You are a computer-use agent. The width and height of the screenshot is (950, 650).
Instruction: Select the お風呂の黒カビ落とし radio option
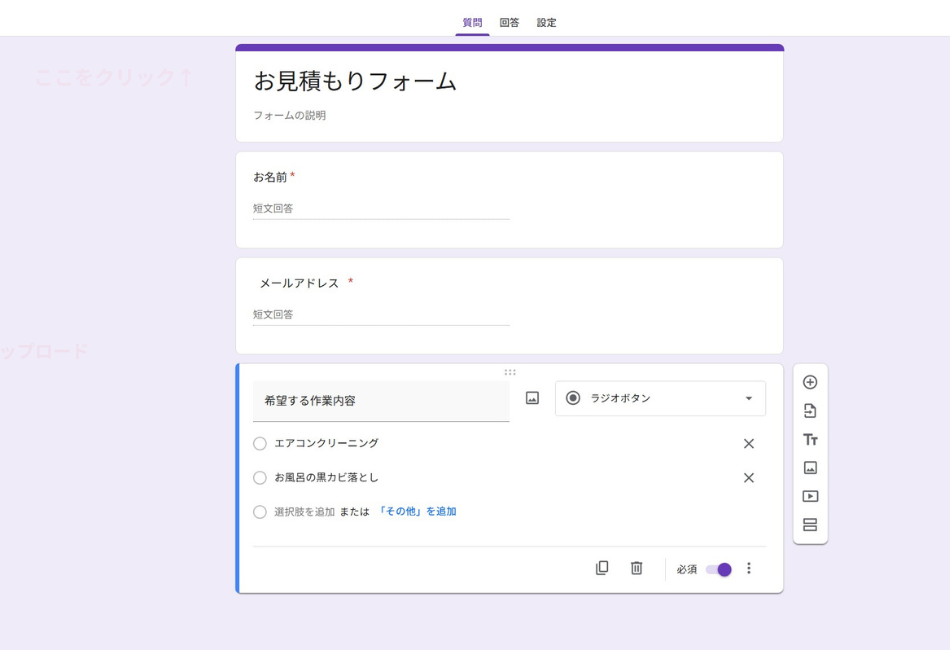[260, 478]
